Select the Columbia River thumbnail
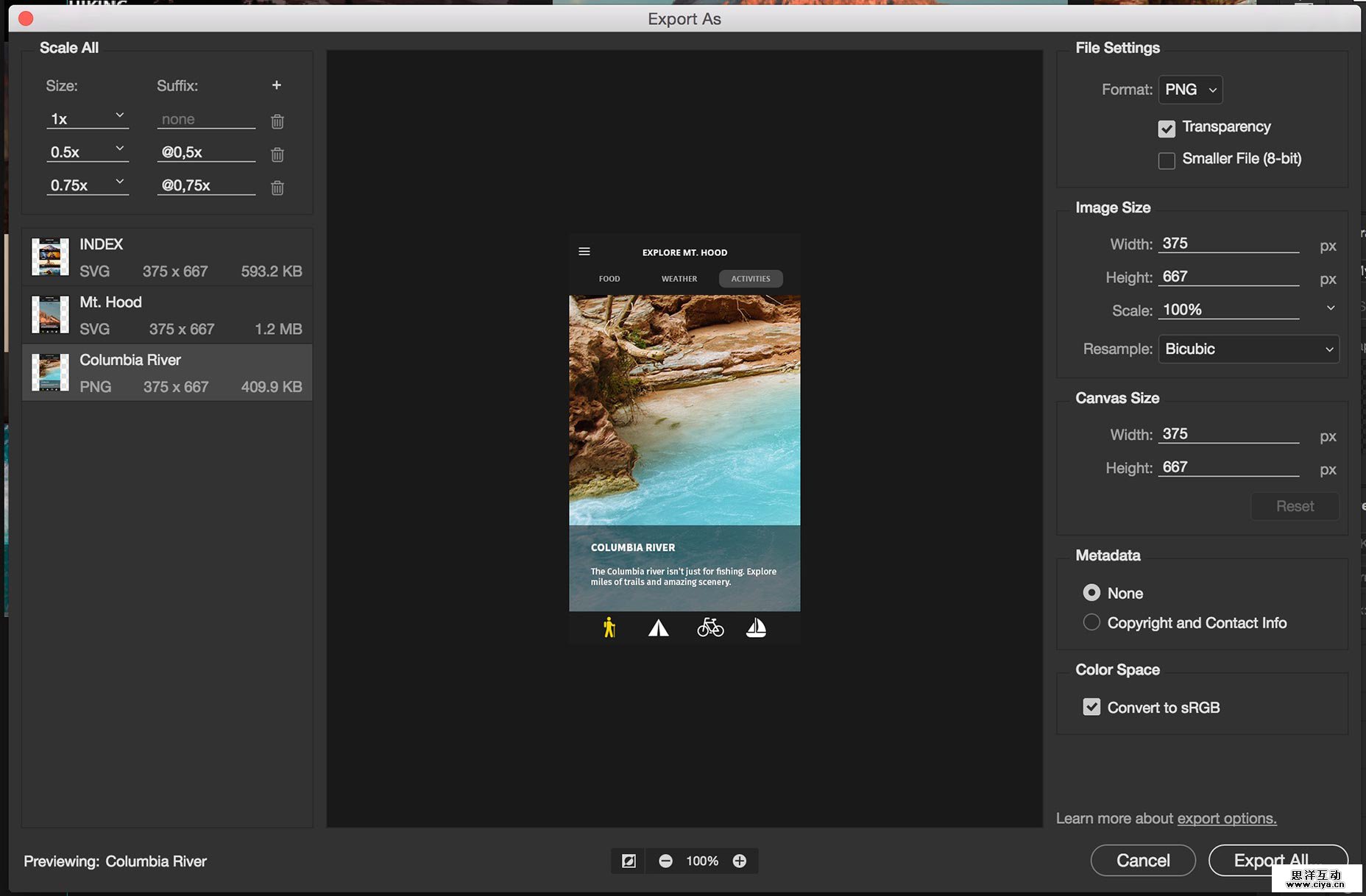The image size is (1366, 896). pyautogui.click(x=49, y=372)
